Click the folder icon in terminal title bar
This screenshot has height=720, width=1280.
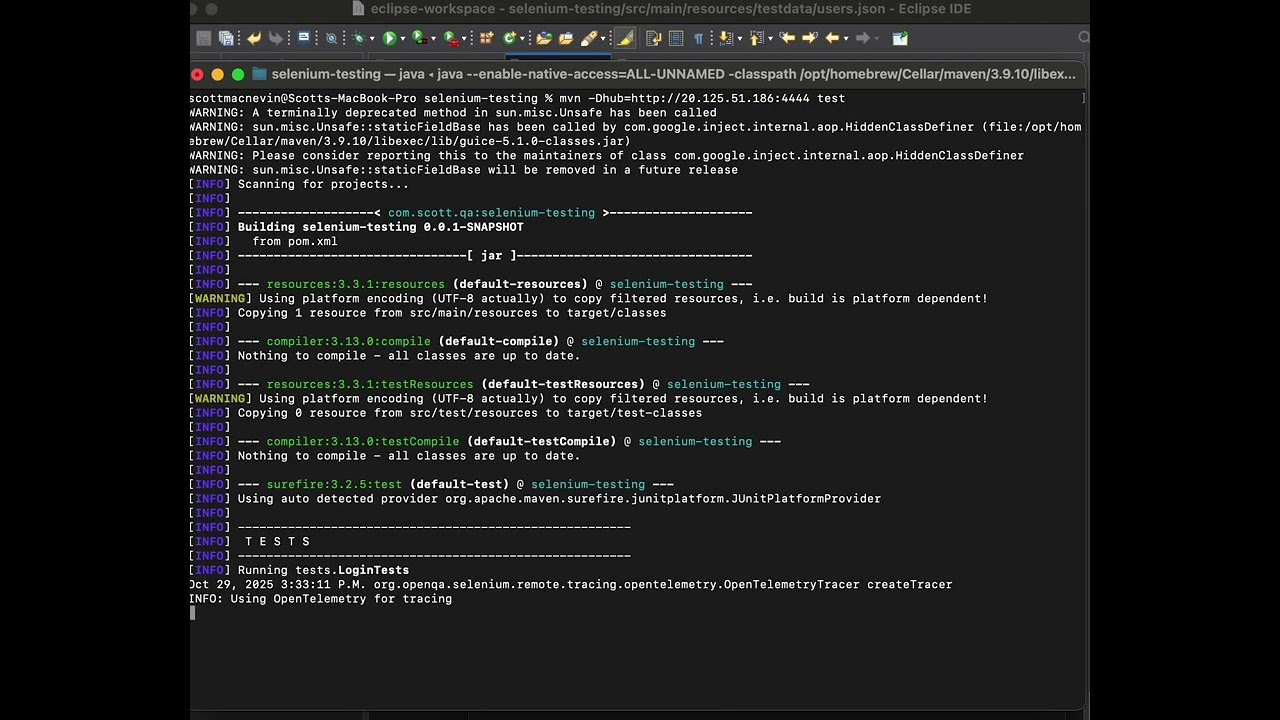[x=259, y=74]
